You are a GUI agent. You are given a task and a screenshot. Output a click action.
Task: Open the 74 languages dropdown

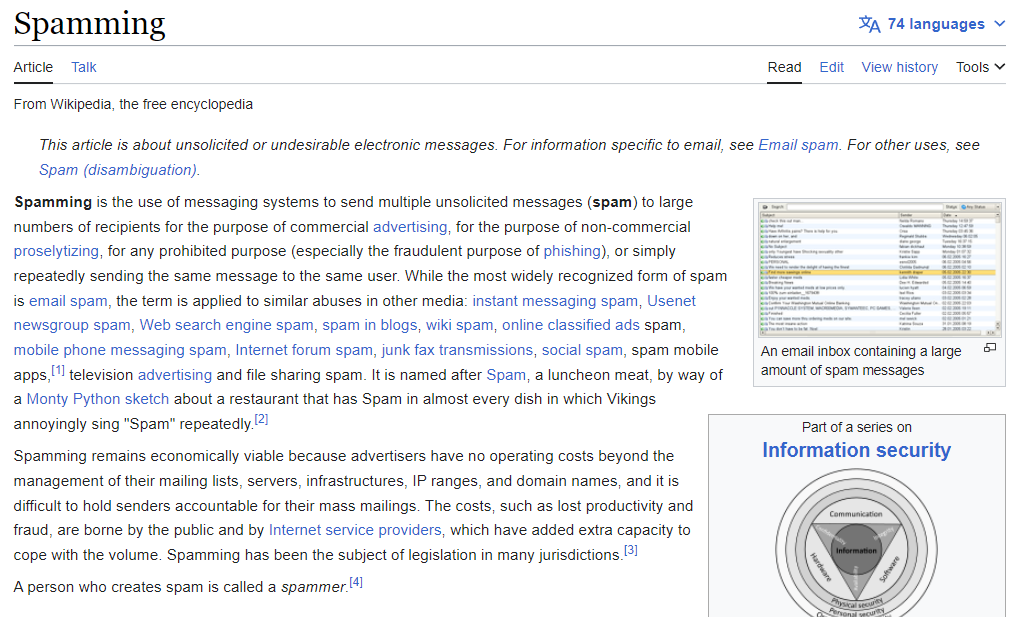pos(932,24)
